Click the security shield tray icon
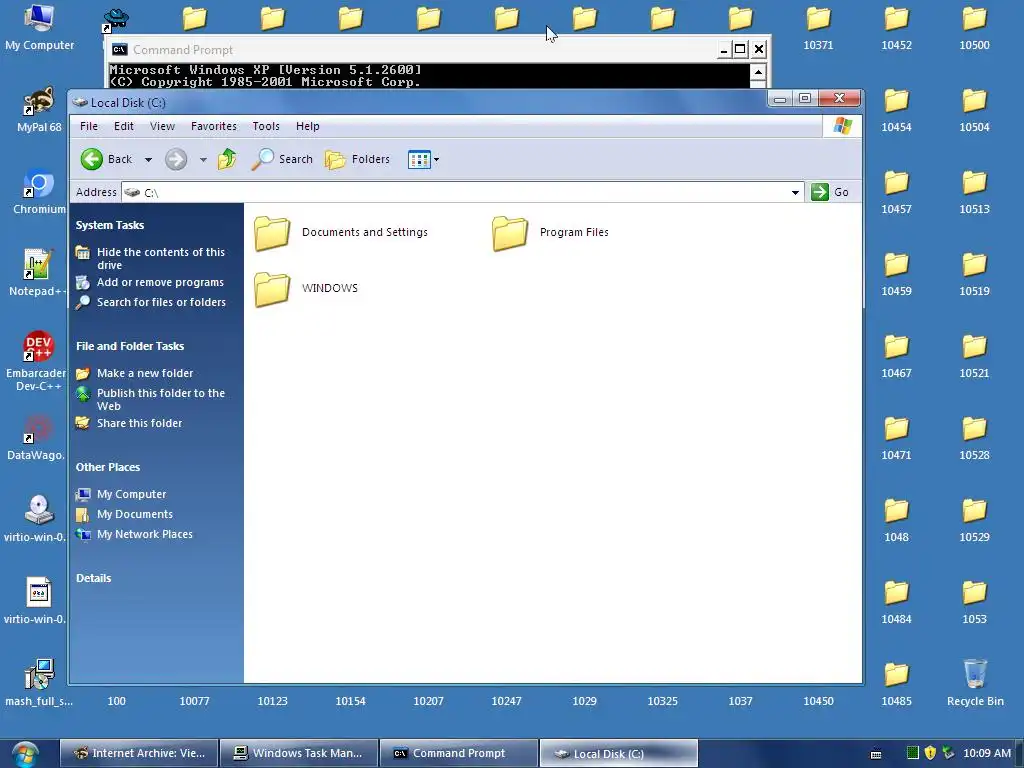1024x768 pixels. (x=930, y=753)
